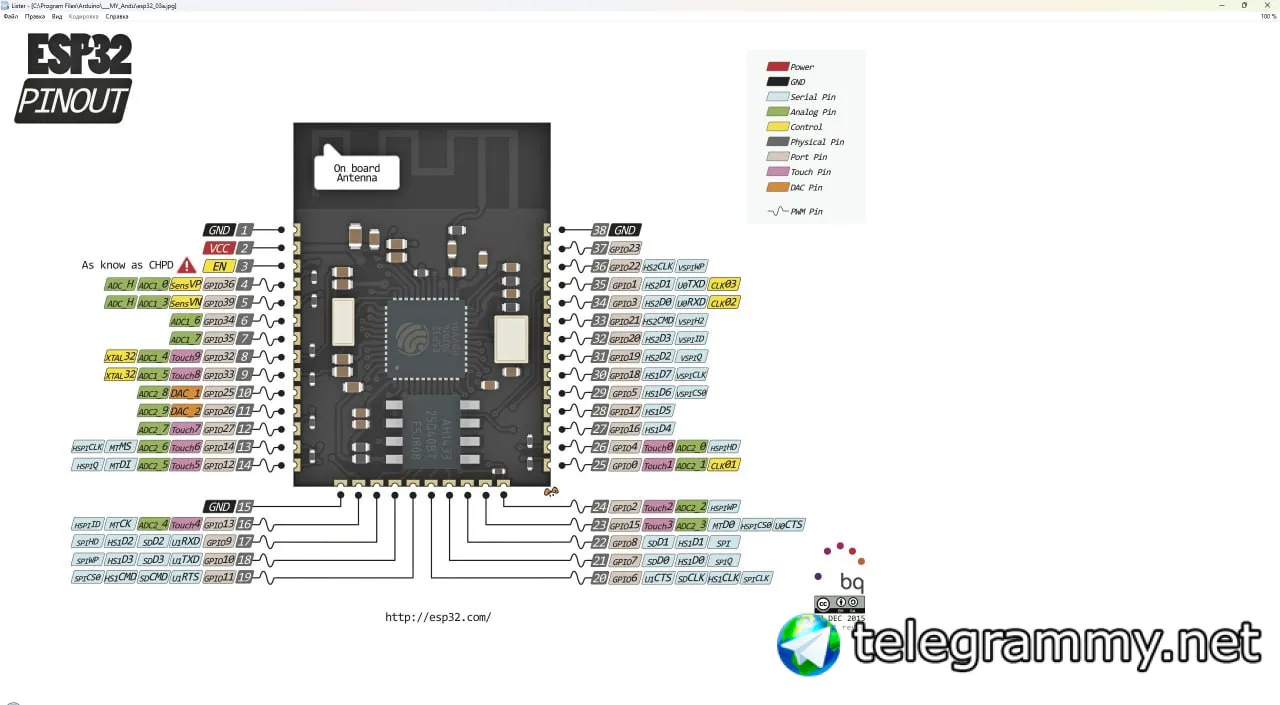
Task: Click the red warning triangle near EN
Action: pos(187,266)
